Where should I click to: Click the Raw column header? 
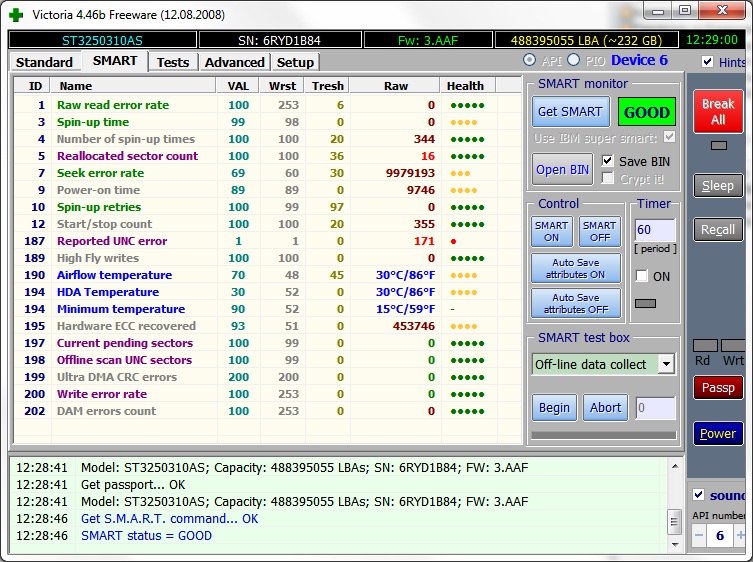[395, 86]
